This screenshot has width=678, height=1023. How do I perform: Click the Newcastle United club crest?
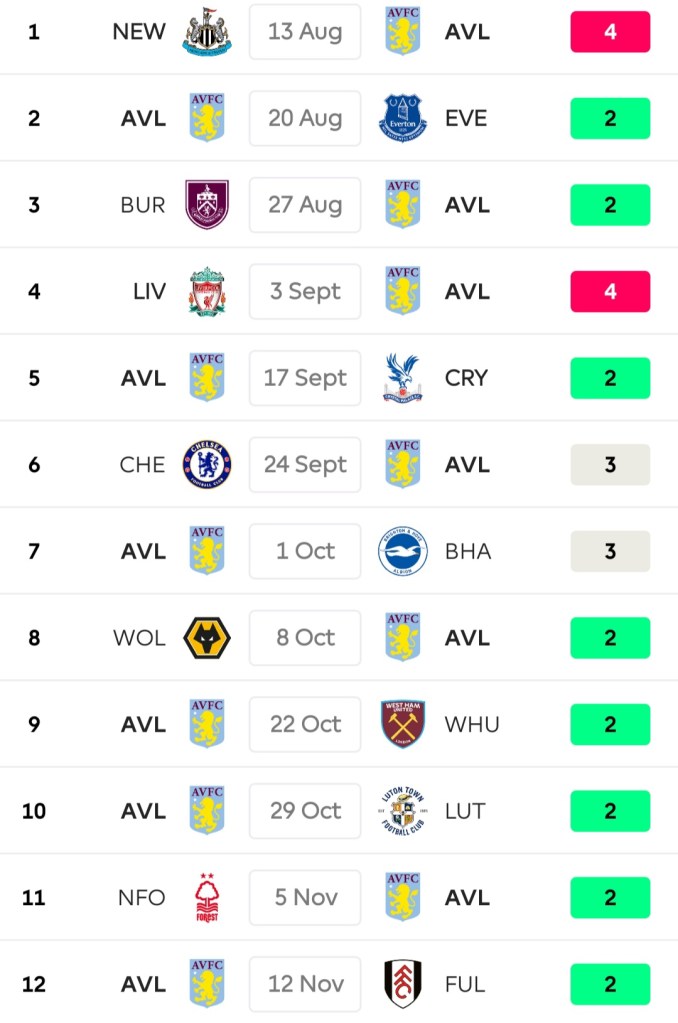pyautogui.click(x=207, y=32)
